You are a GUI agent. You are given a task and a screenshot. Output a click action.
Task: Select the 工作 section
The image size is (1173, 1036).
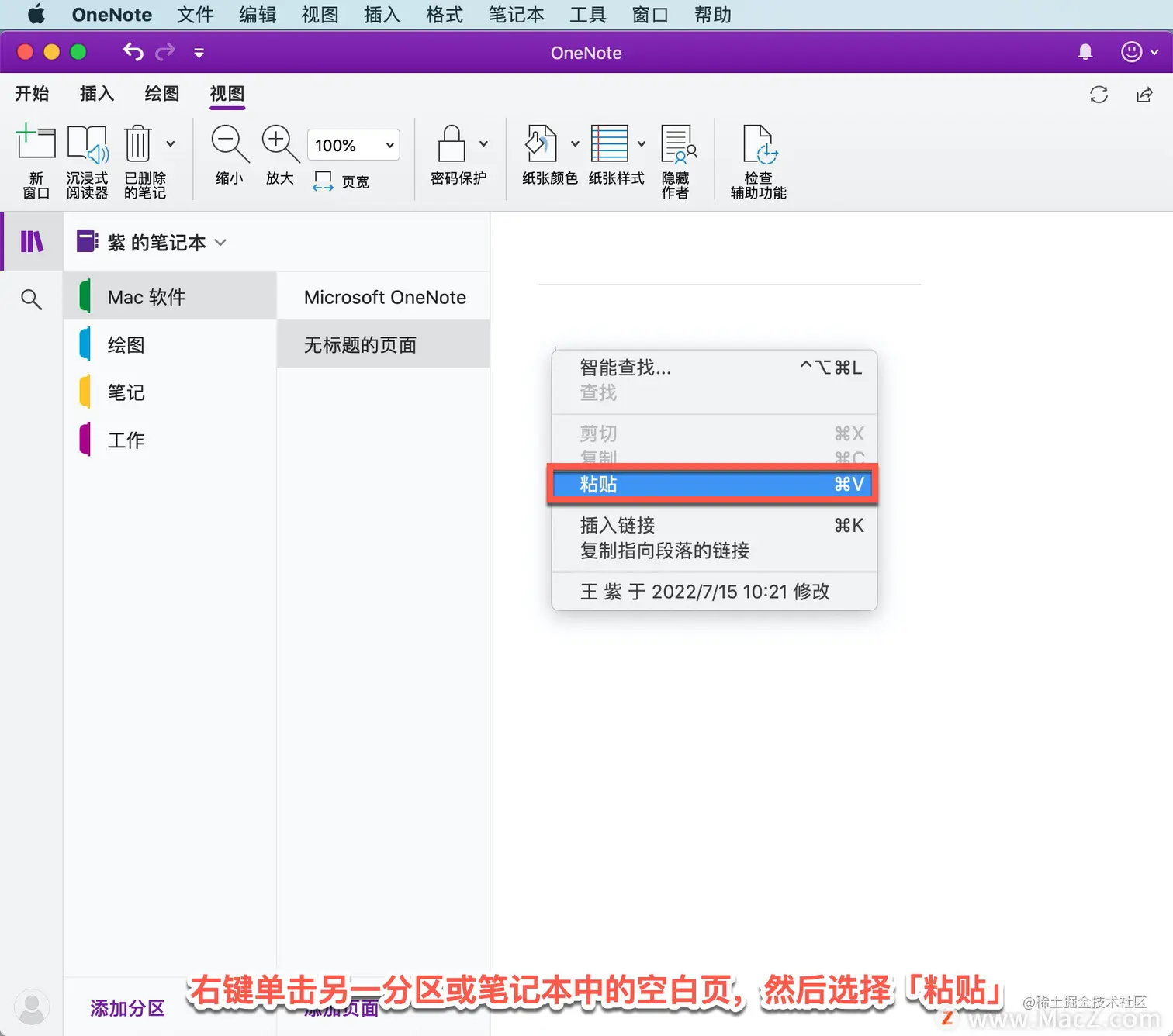170,440
